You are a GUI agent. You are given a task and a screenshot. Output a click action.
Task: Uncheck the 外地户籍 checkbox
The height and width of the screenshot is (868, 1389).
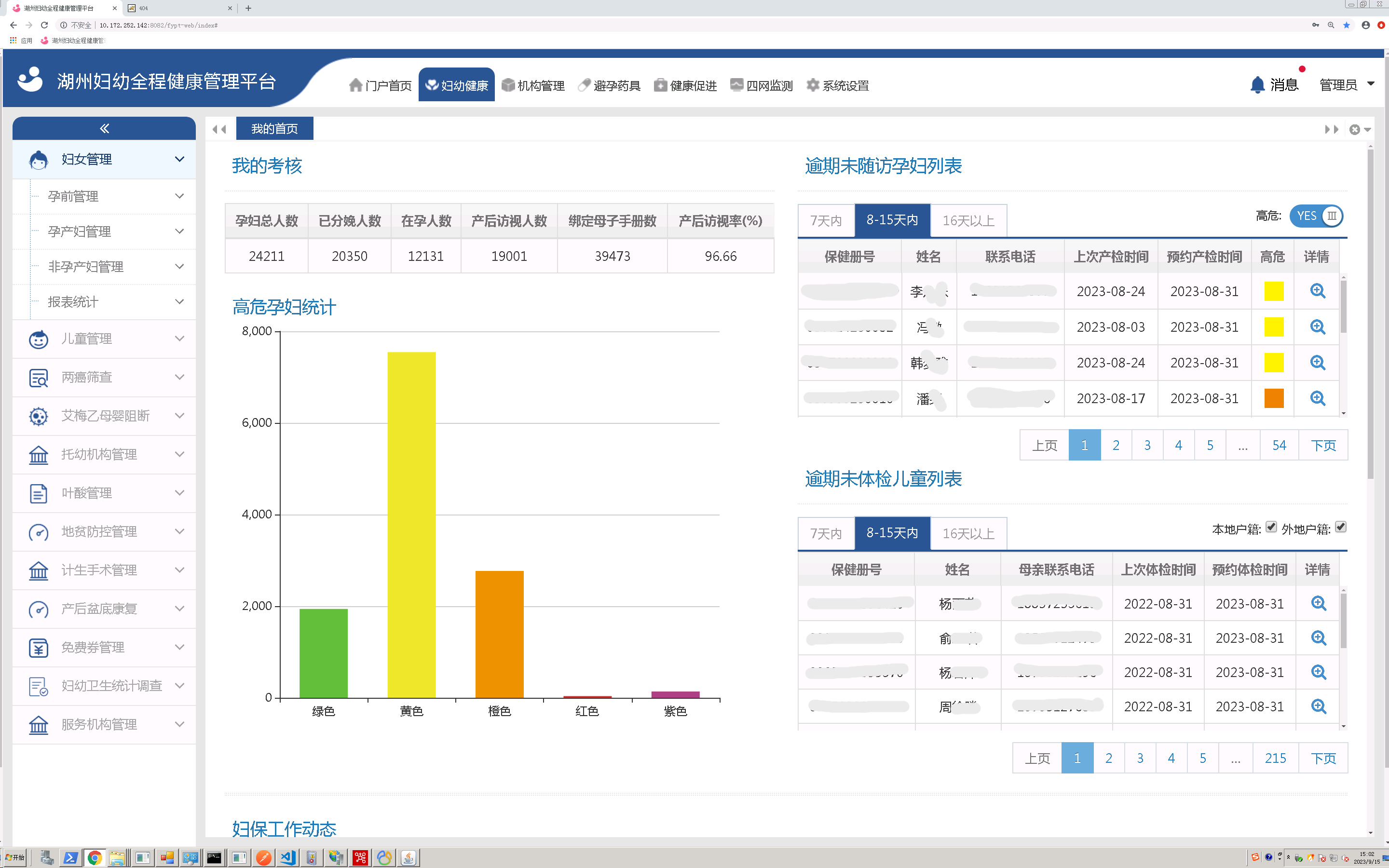coord(1341,527)
